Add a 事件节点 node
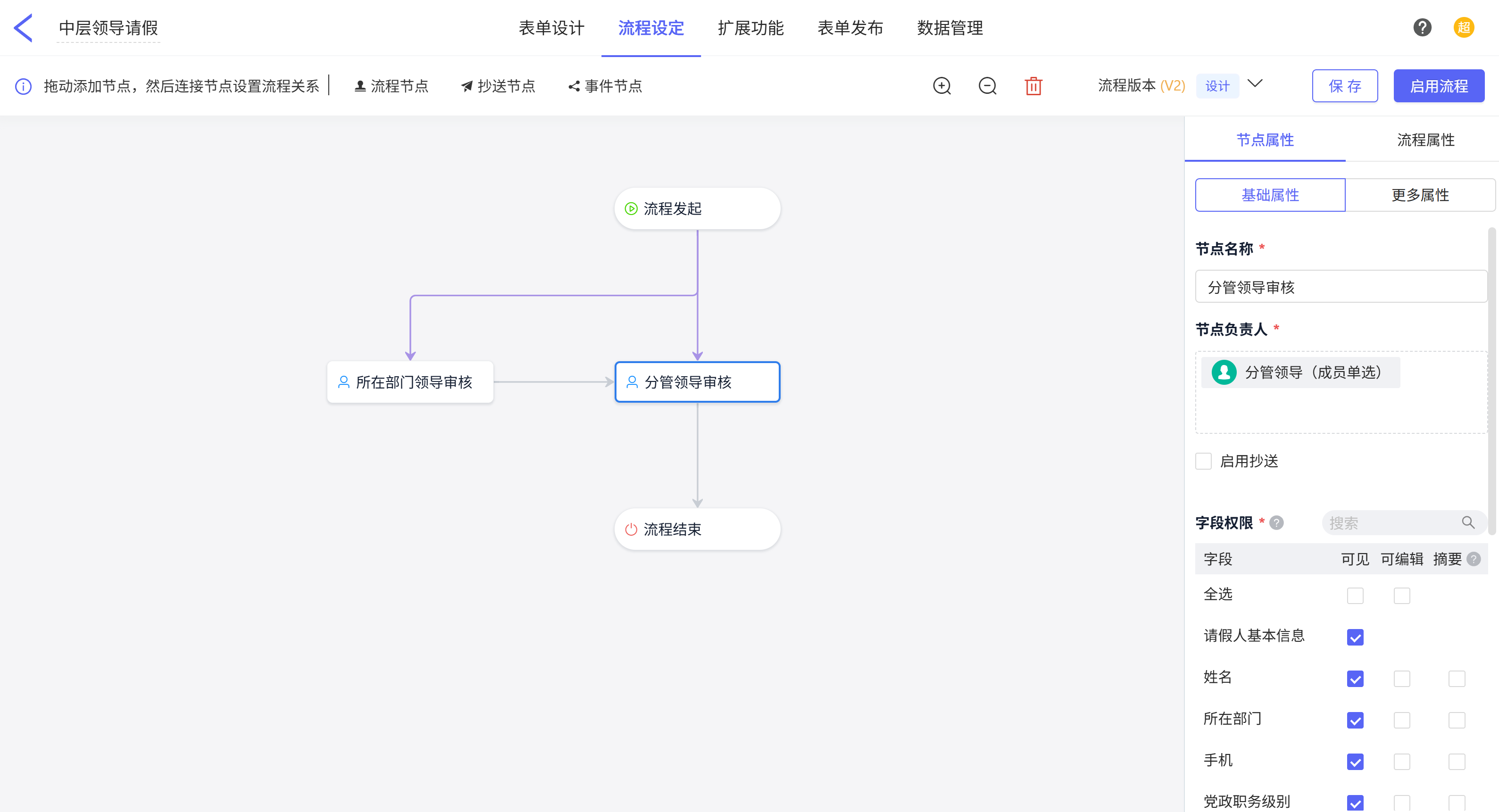Viewport: 1499px width, 812px height. point(605,86)
